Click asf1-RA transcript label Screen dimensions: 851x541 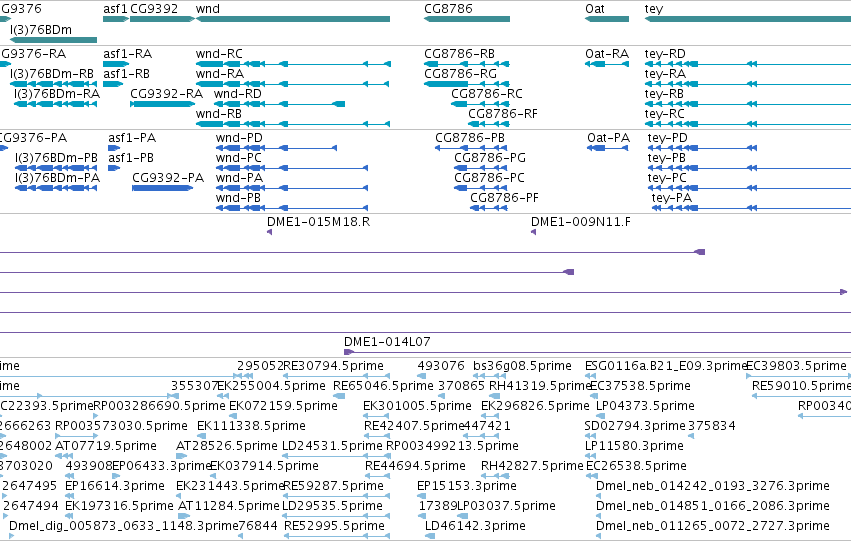click(x=128, y=54)
